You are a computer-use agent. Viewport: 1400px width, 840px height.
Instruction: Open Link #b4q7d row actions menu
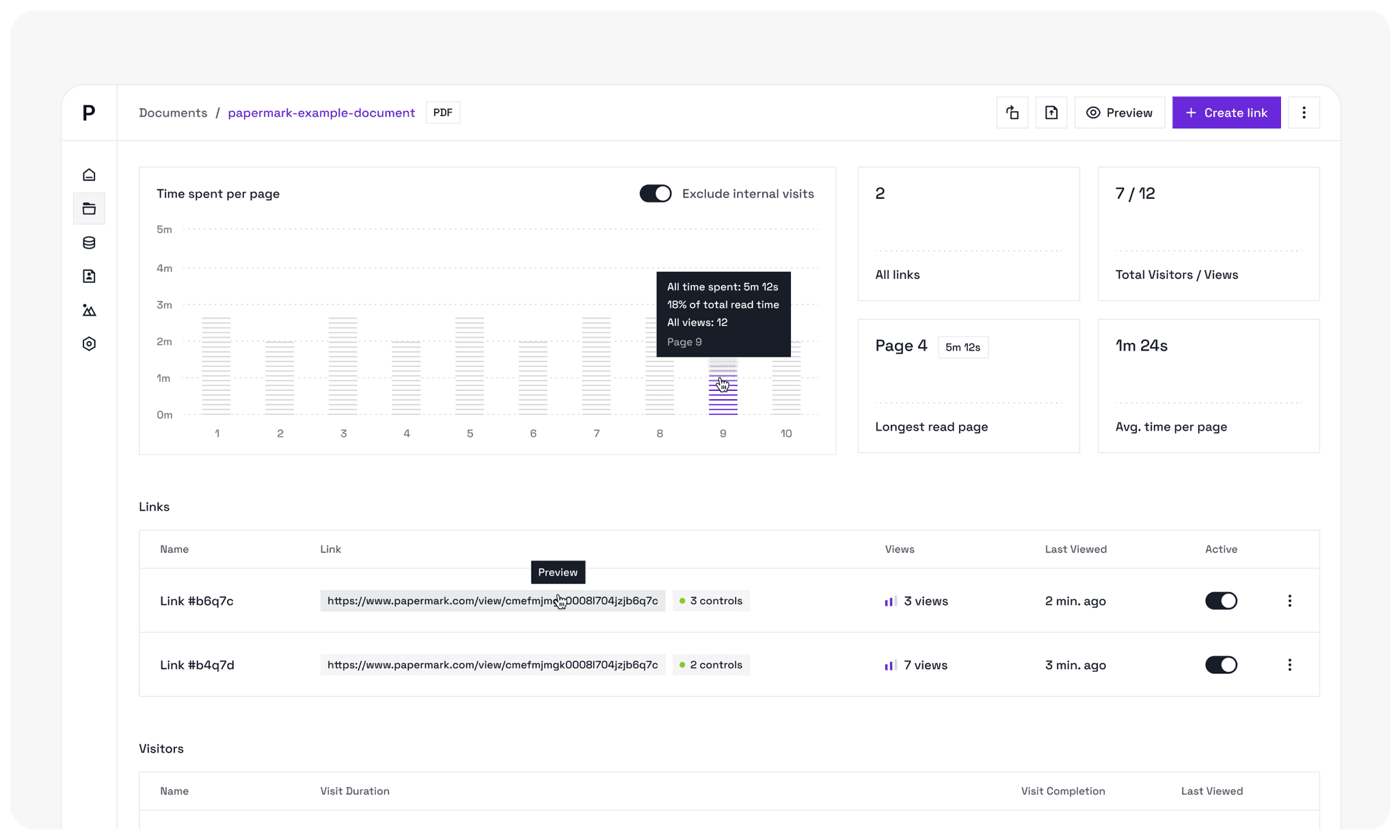click(1289, 665)
